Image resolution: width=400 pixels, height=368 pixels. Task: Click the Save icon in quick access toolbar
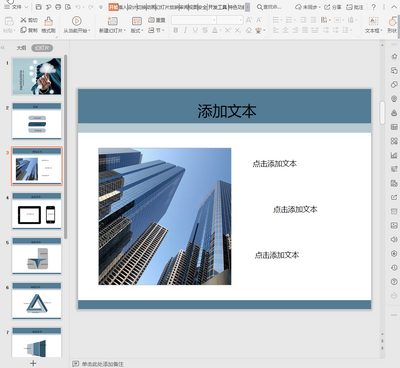tap(39, 7)
